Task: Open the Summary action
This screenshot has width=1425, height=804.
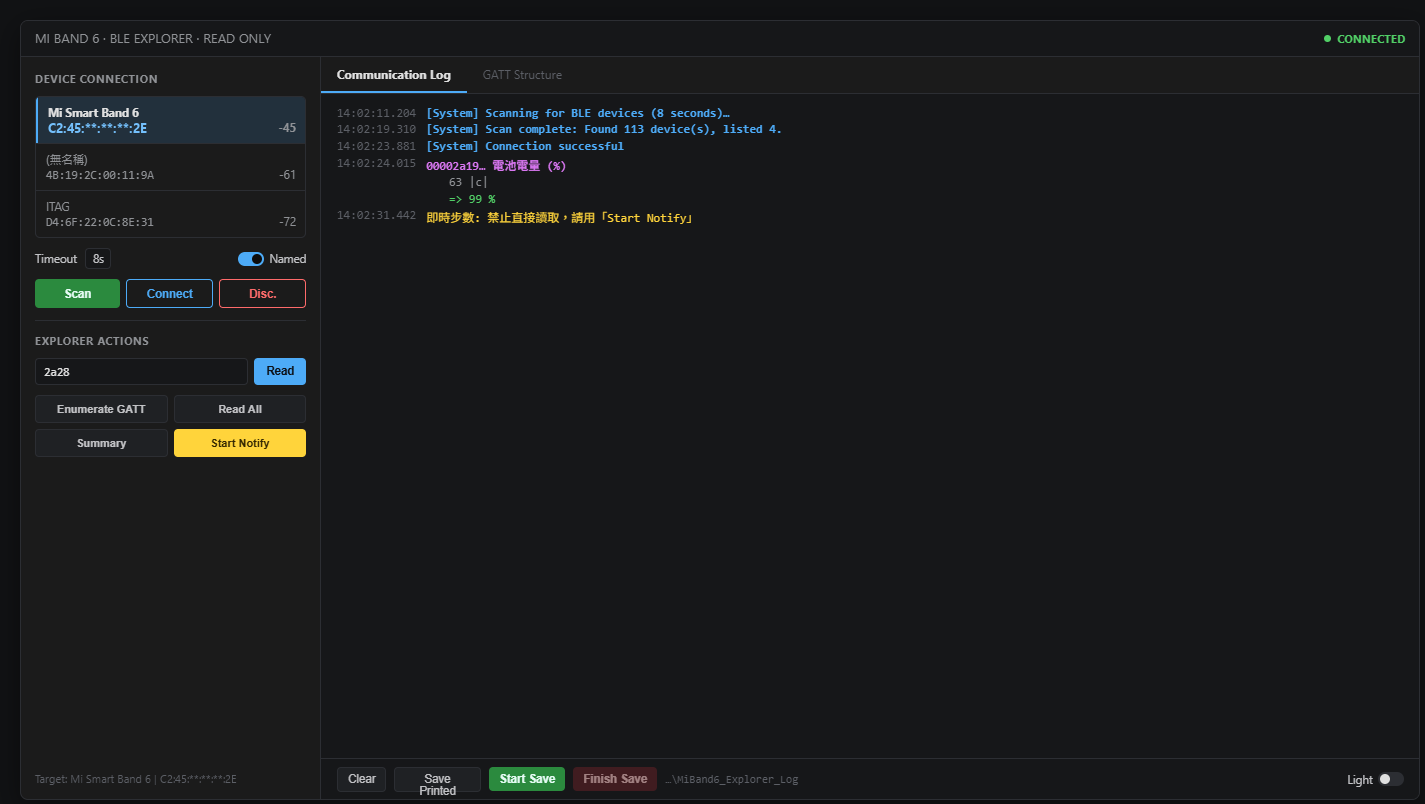Action: pos(101,443)
